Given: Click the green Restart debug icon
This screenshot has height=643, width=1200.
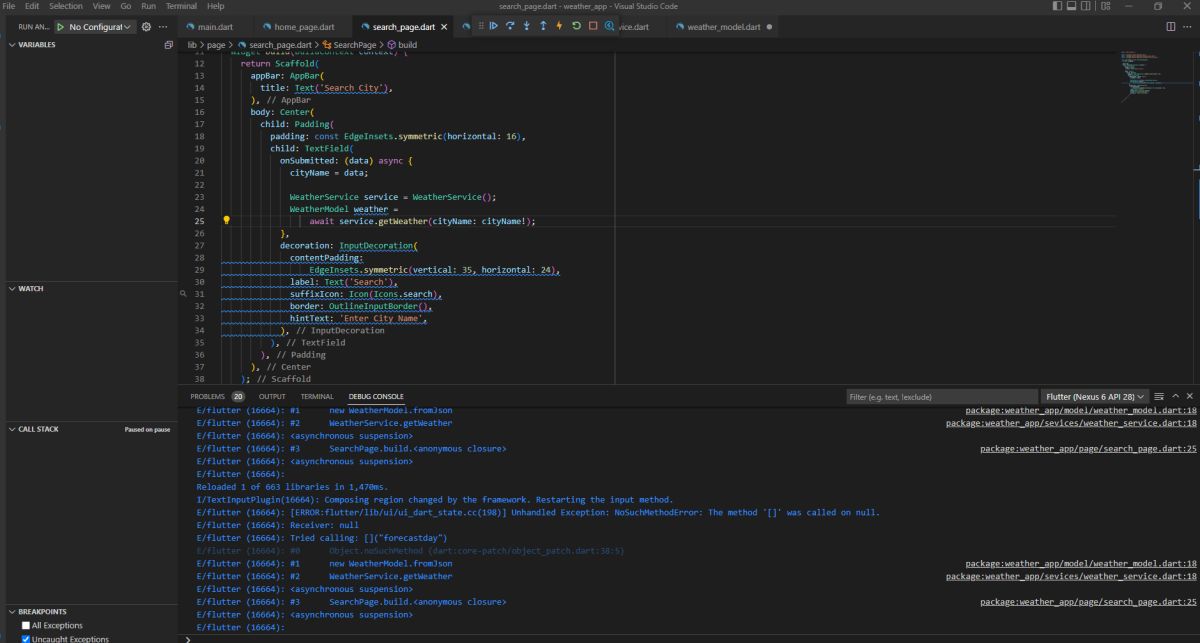Looking at the screenshot, I should click(576, 26).
